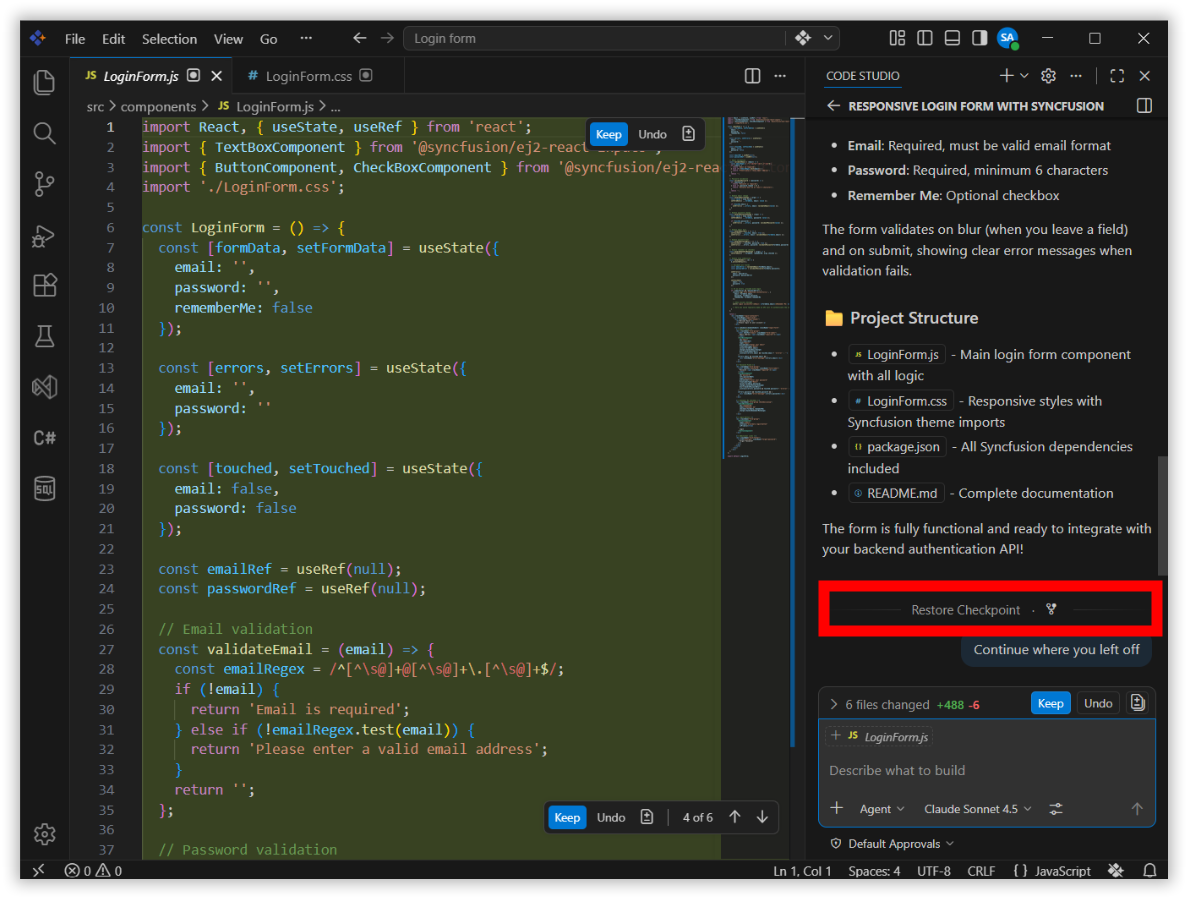
Task: Open the README.md file chip in the chat
Action: coord(896,493)
